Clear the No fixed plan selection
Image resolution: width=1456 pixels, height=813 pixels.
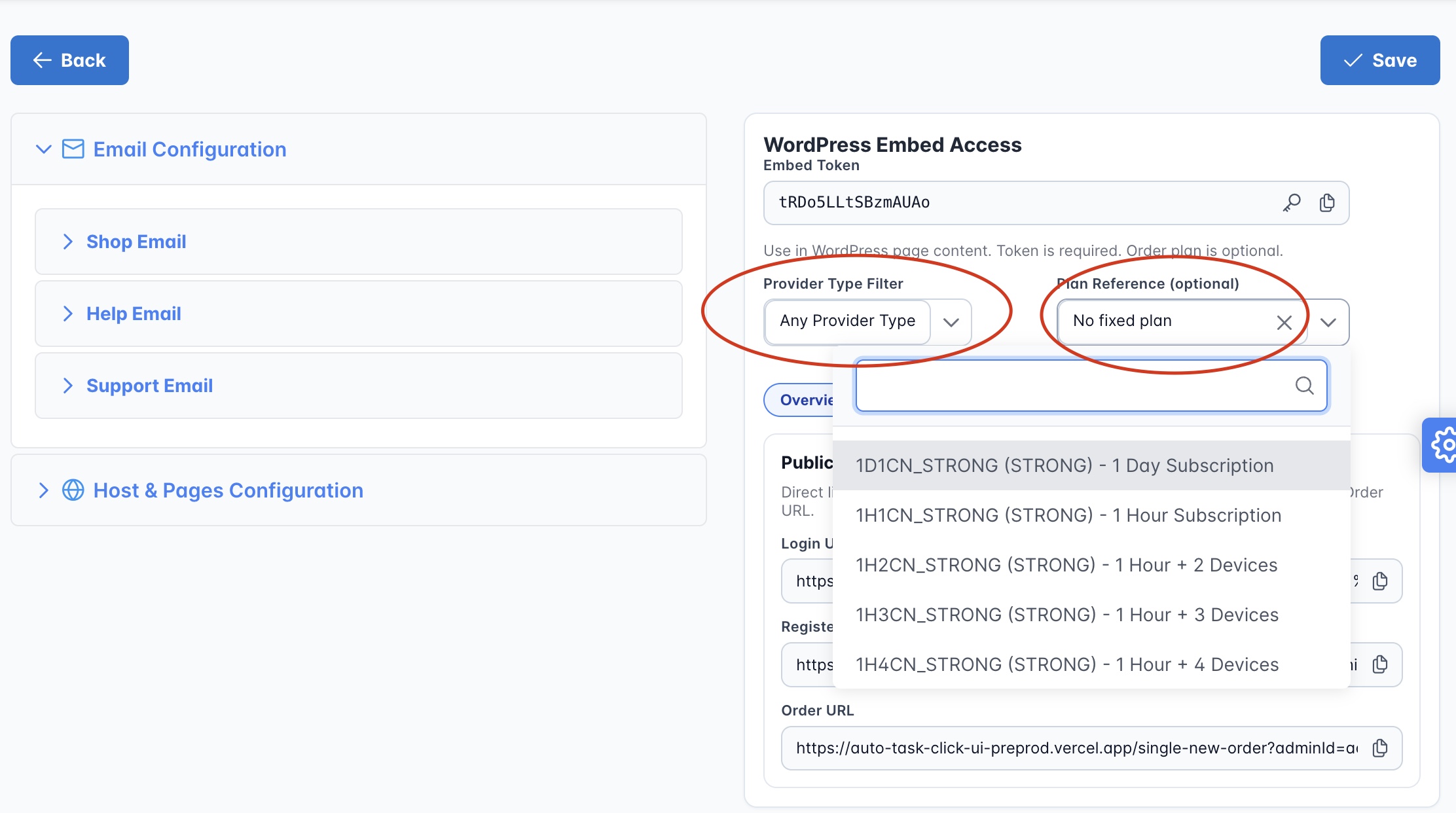(1284, 322)
